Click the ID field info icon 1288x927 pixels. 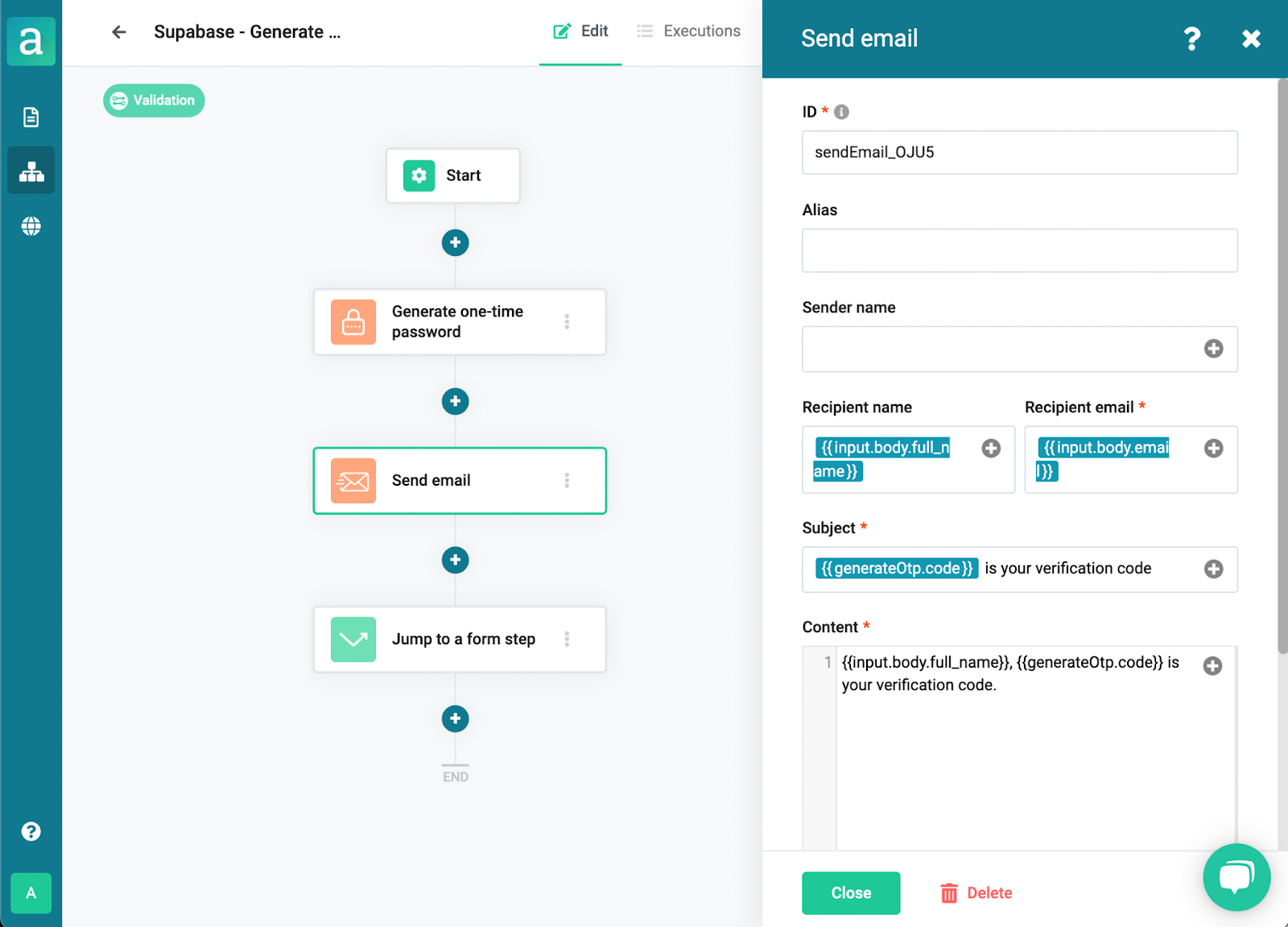pos(841,112)
